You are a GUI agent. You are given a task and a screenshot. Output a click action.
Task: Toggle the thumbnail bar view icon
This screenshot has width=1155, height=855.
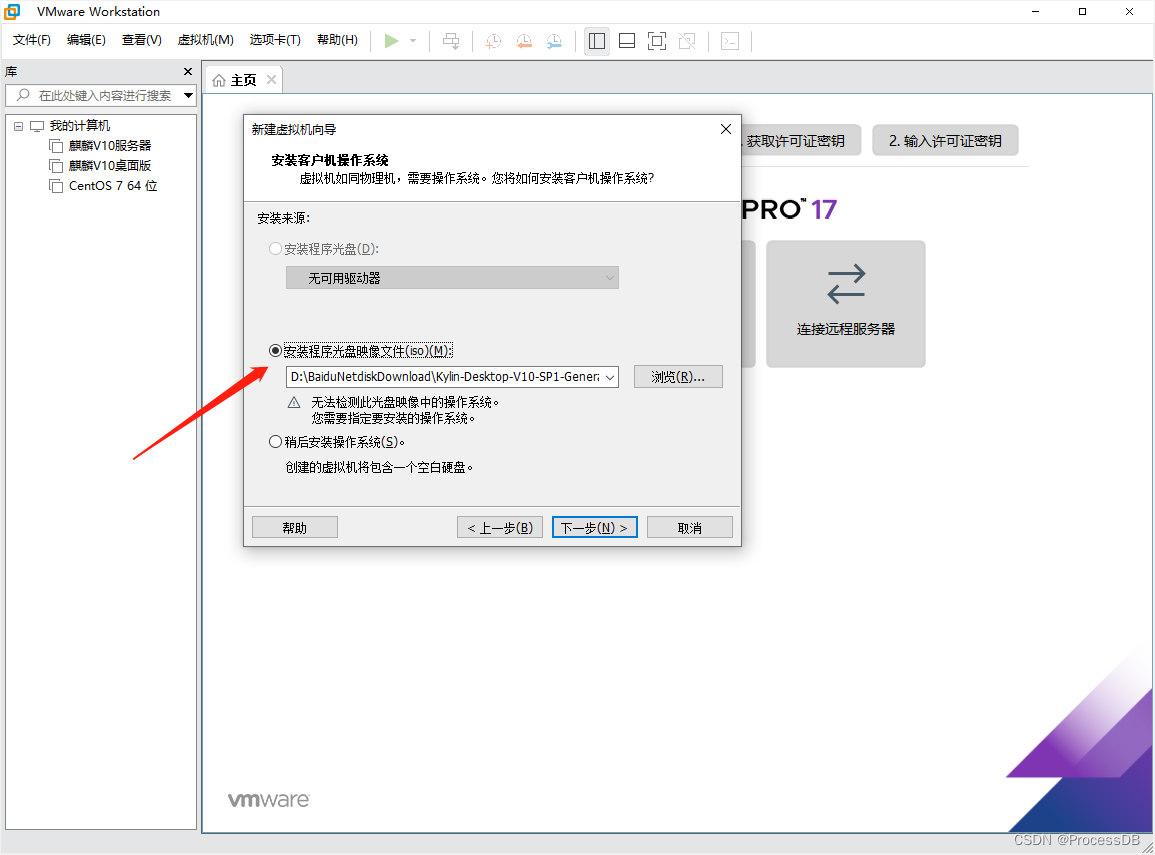point(627,41)
